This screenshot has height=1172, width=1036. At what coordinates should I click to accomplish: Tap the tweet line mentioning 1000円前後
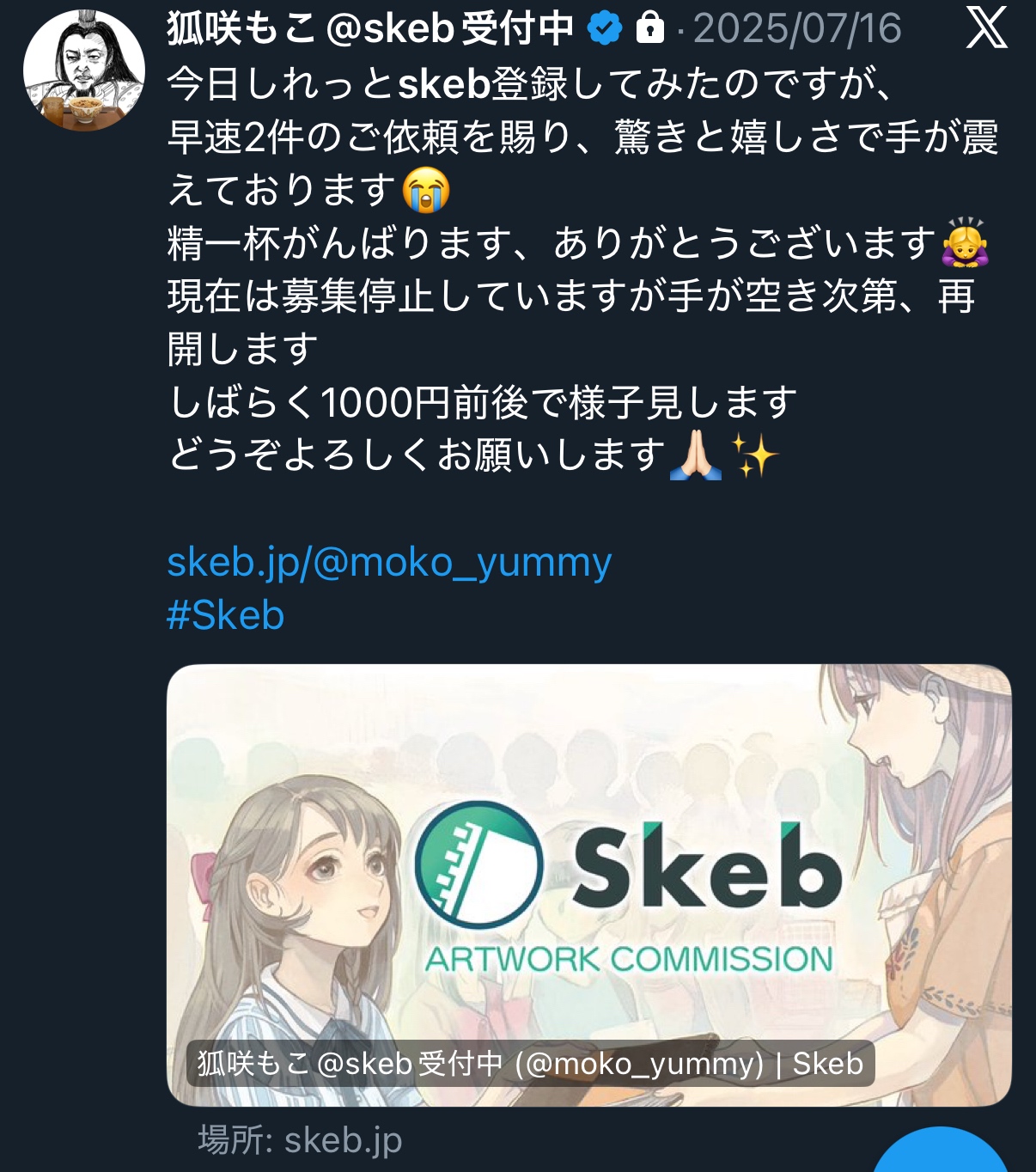[483, 402]
